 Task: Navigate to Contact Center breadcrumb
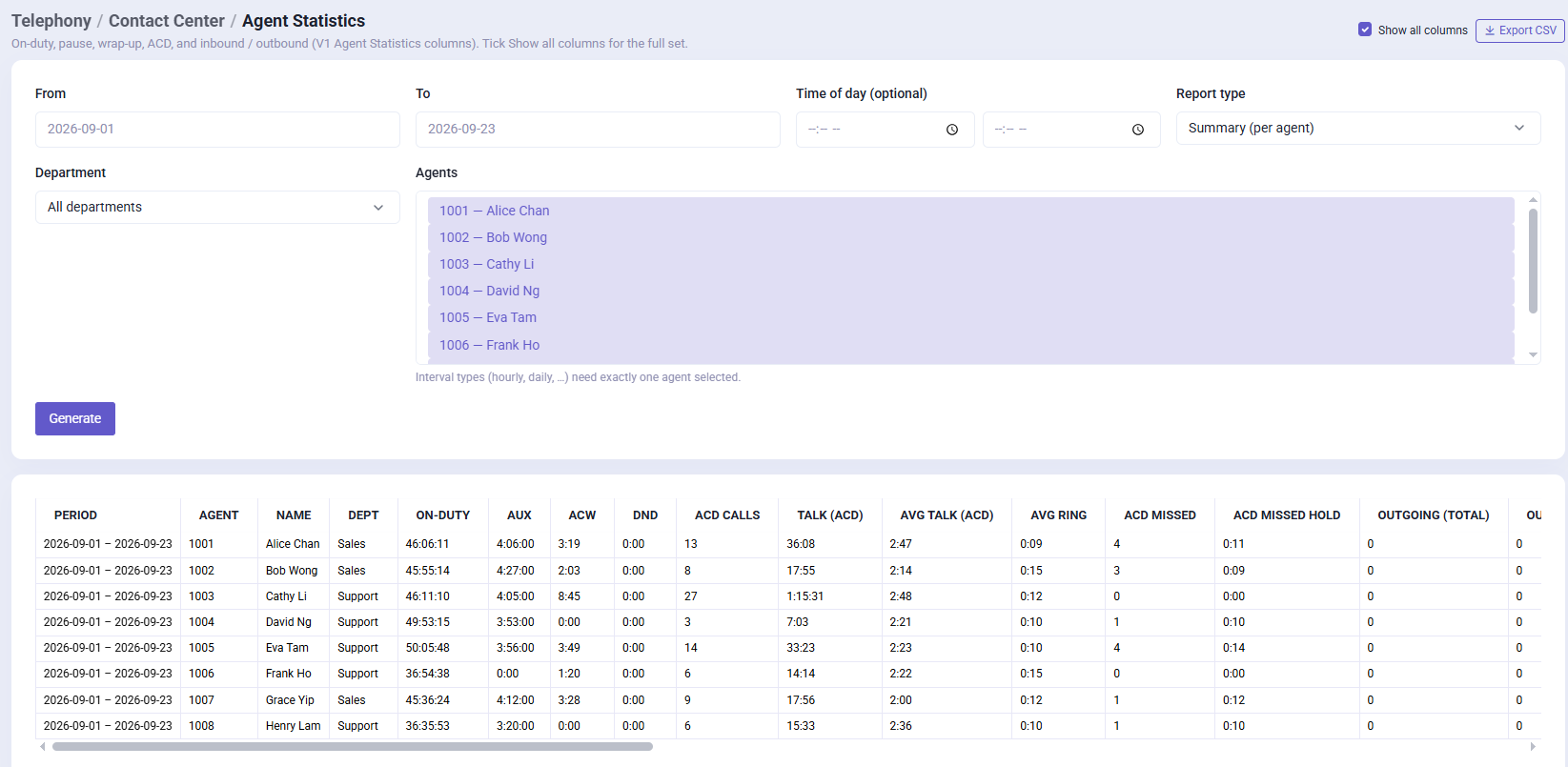(x=167, y=21)
